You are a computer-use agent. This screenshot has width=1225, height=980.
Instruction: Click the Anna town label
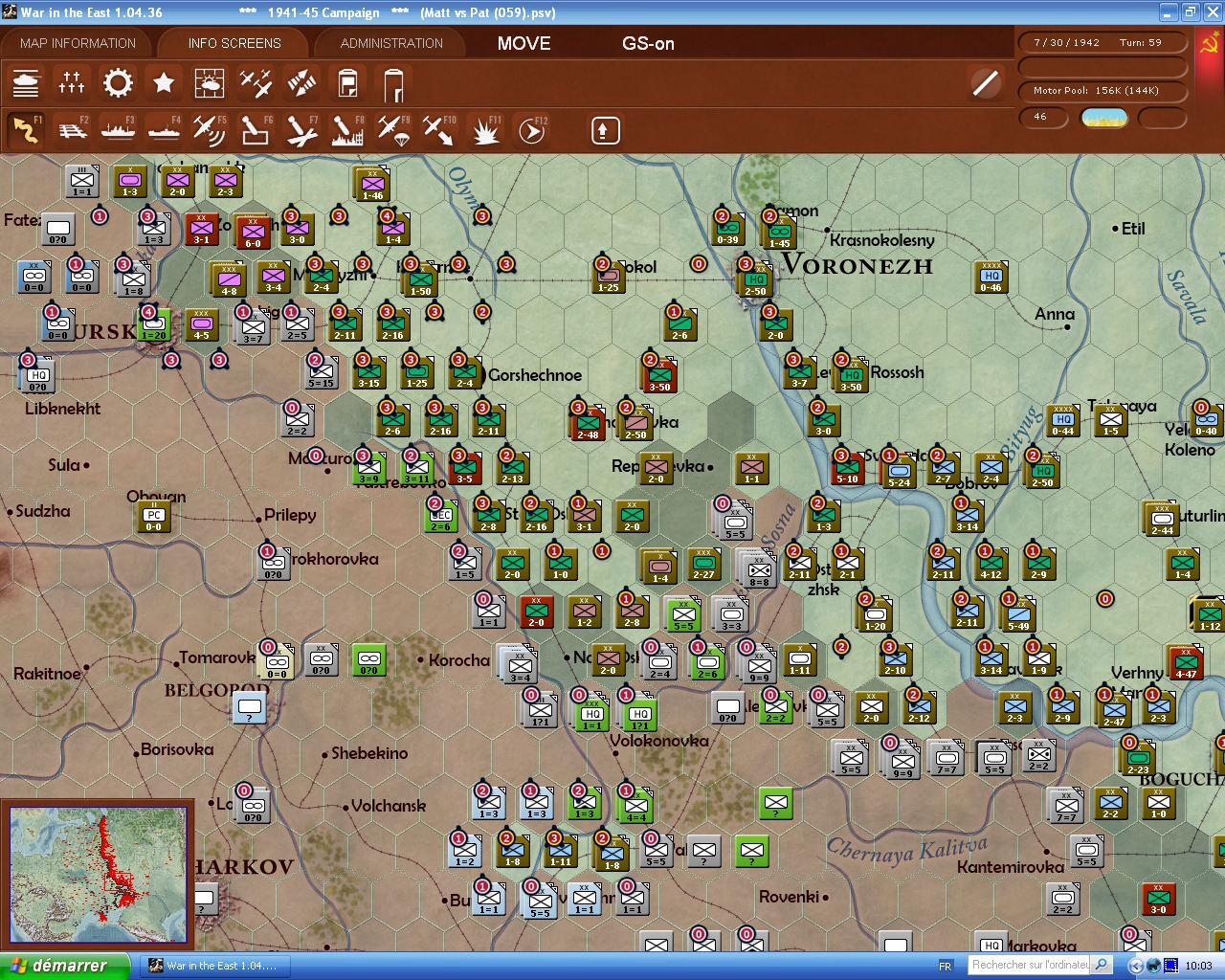point(1055,314)
